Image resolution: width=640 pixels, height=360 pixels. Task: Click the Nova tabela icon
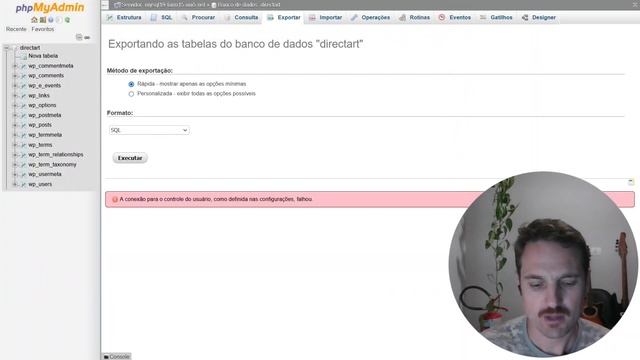23,56
